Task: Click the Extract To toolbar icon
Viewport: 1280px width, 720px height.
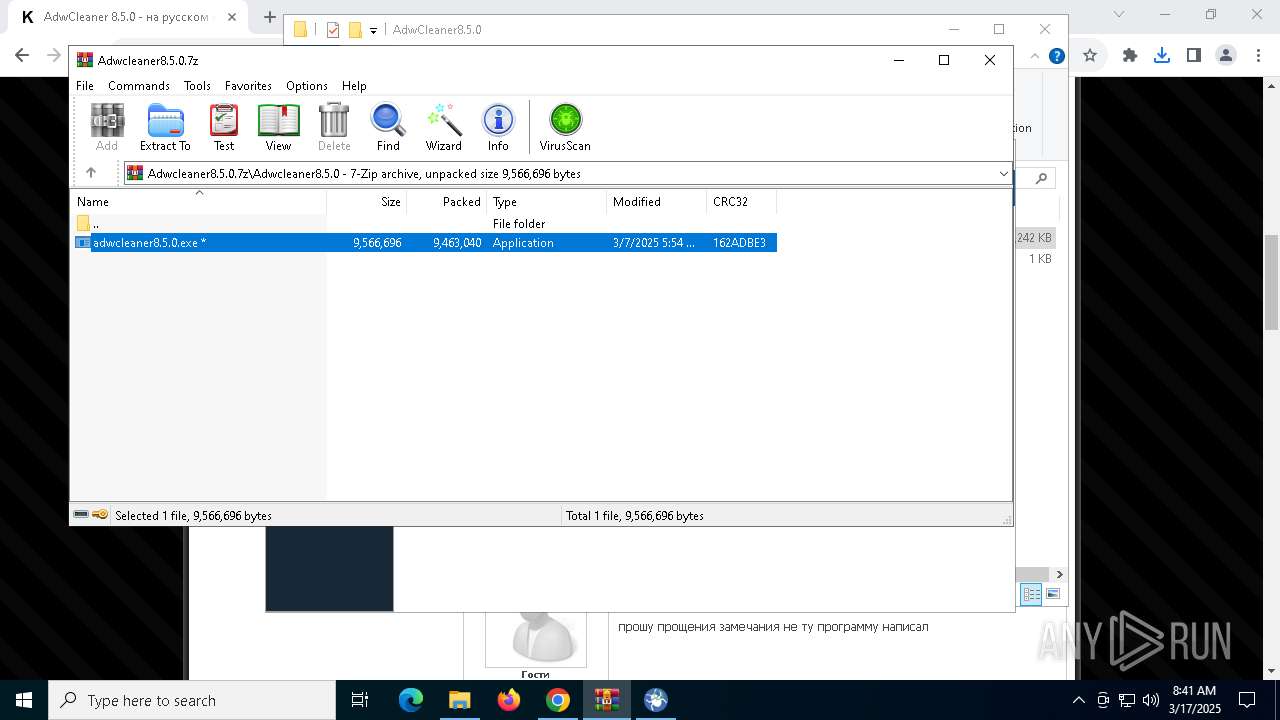Action: tap(165, 127)
